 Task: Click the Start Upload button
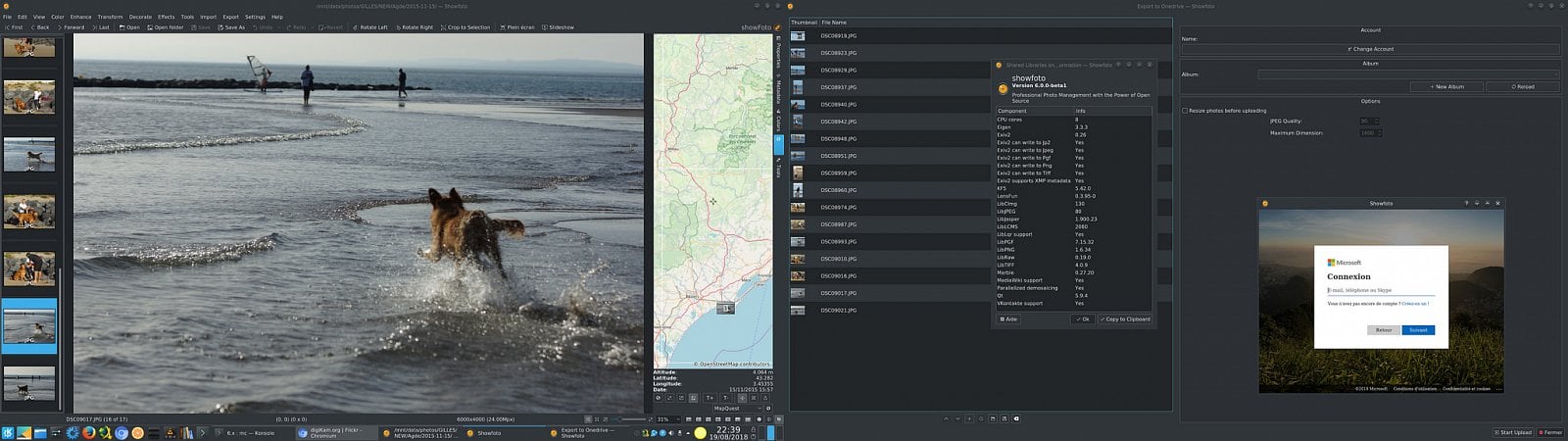[1512, 432]
